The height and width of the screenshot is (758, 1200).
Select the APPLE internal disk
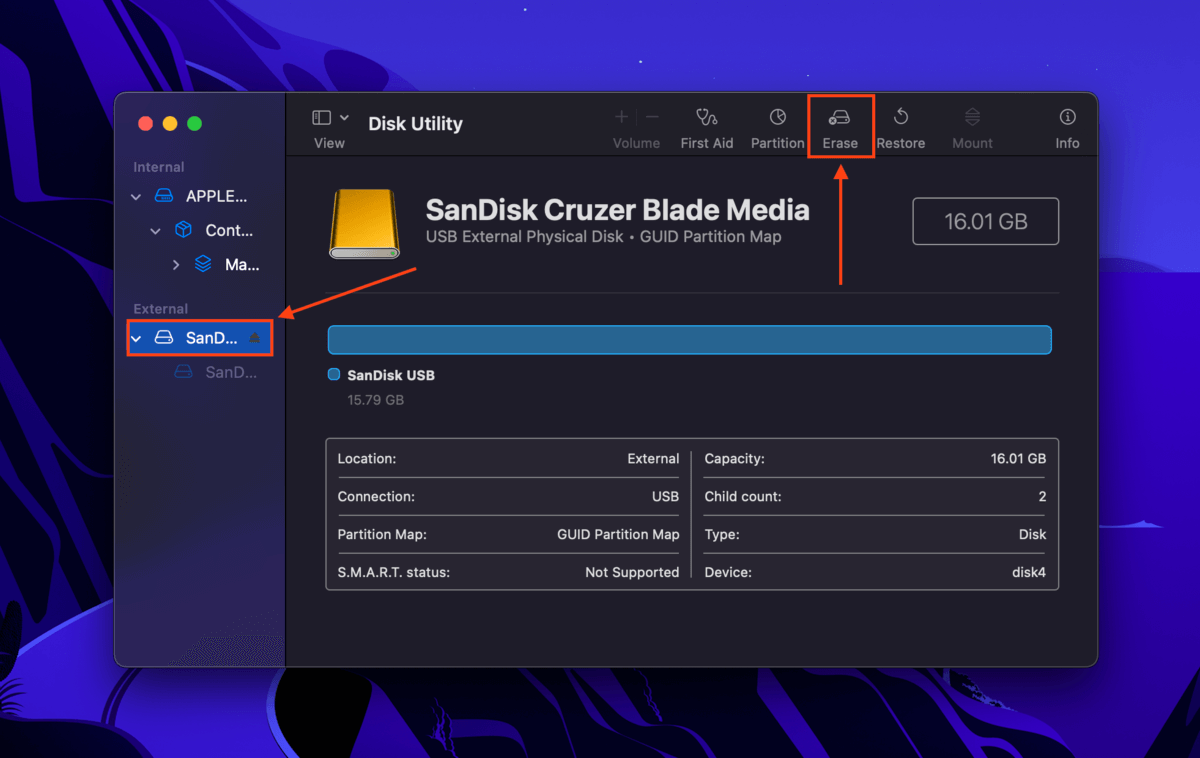(x=216, y=196)
